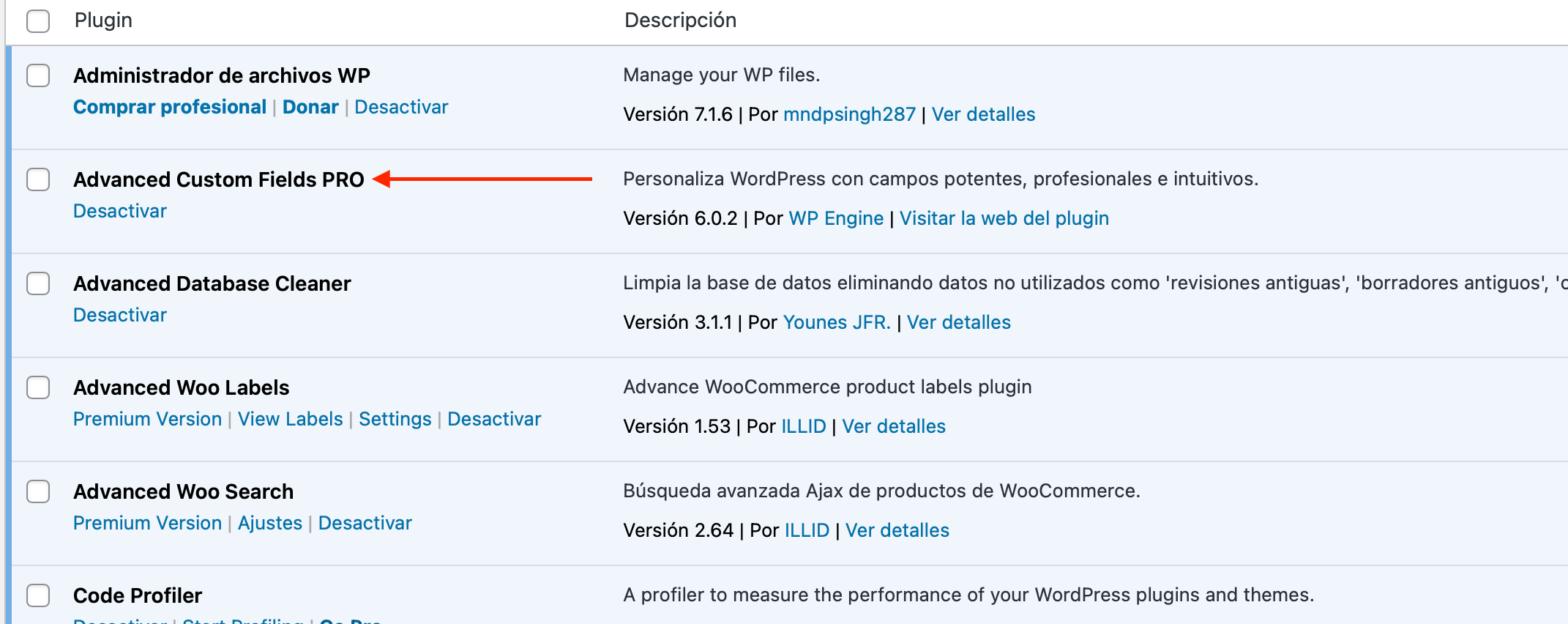Click the 'Personaliza WordPress con campos' description
The image size is (1568, 624).
coord(941,179)
